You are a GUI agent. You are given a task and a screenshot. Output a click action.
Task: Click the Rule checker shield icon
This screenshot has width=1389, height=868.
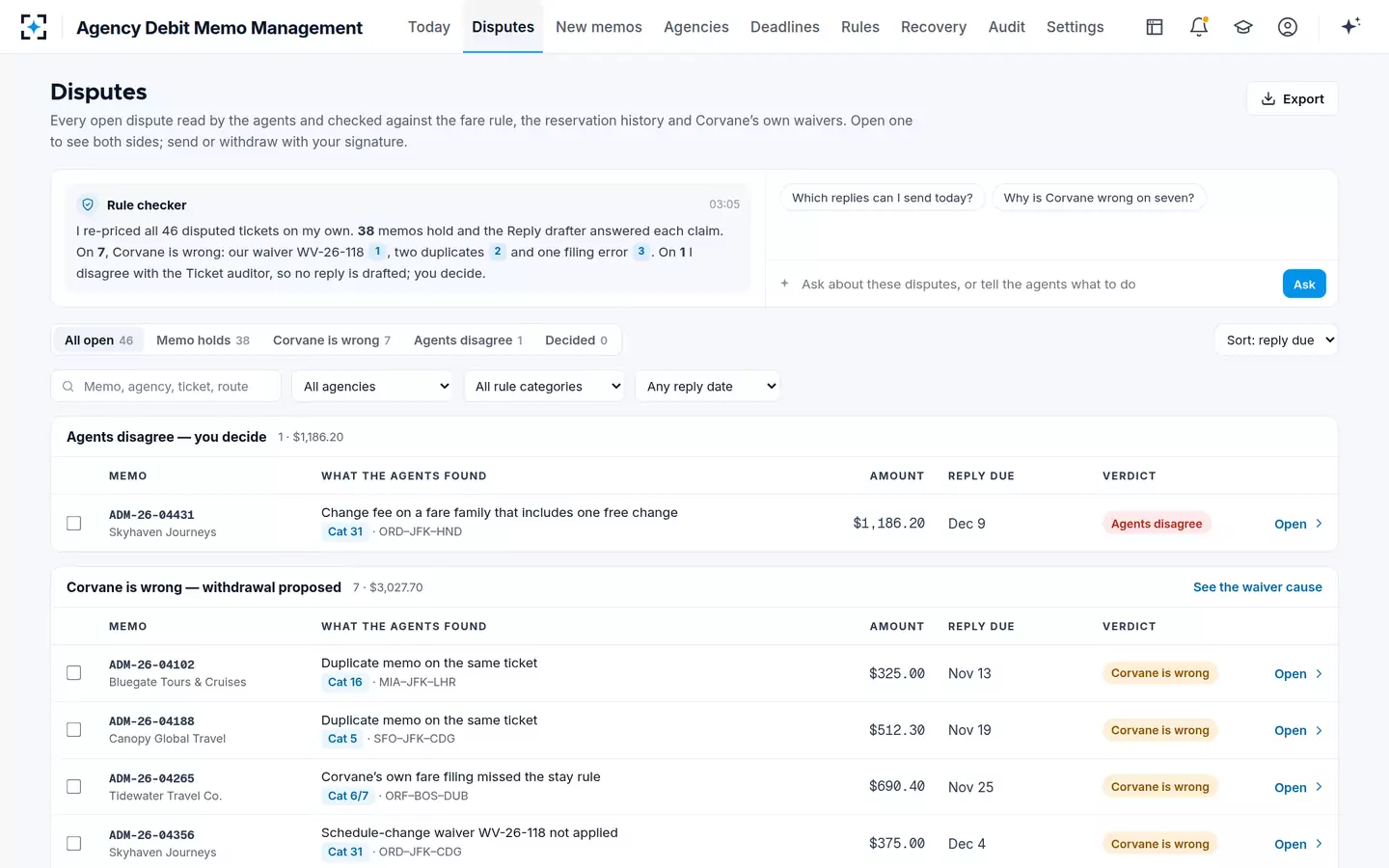pos(88,204)
